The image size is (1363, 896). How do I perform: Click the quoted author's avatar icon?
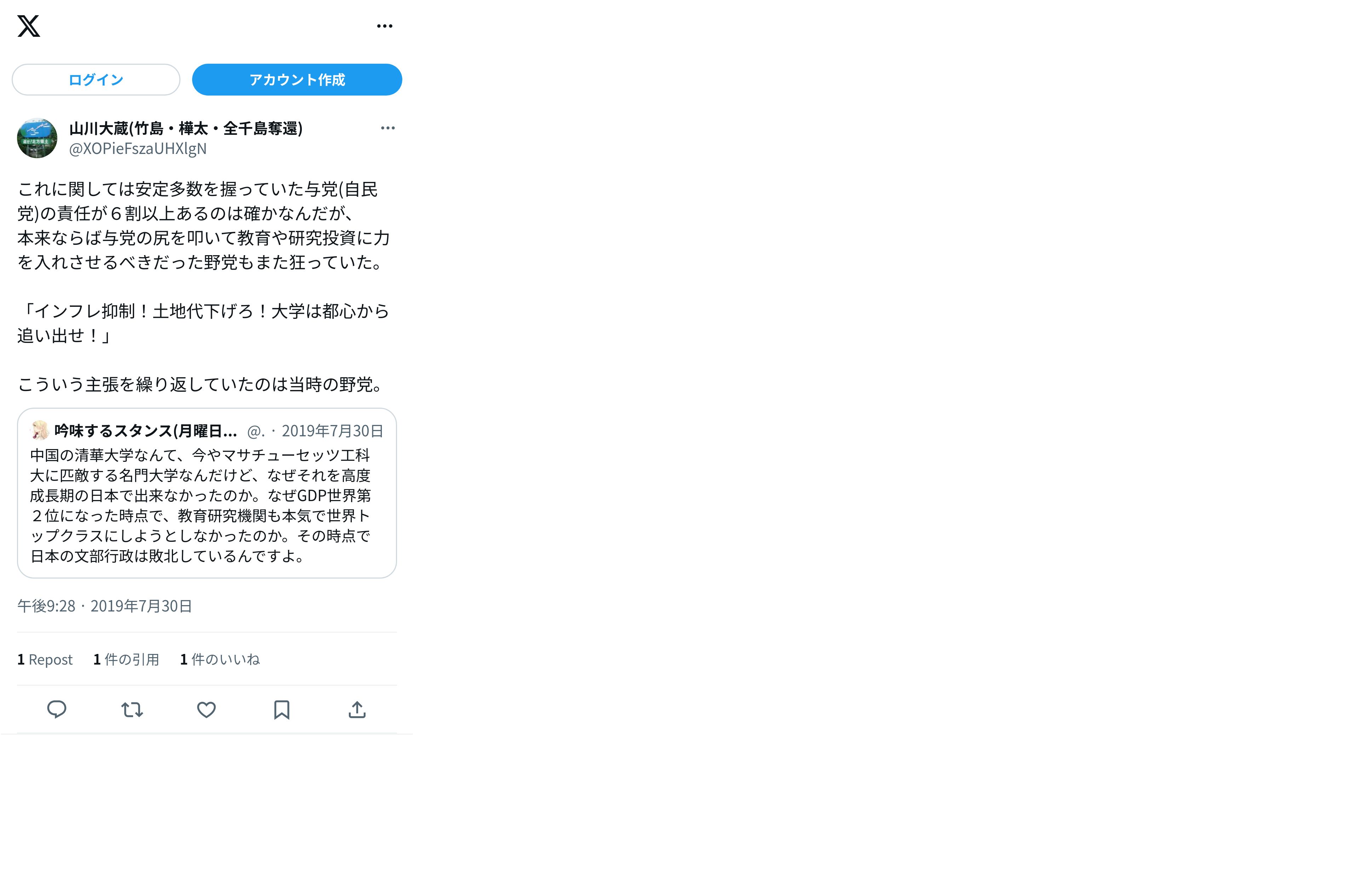coord(40,430)
